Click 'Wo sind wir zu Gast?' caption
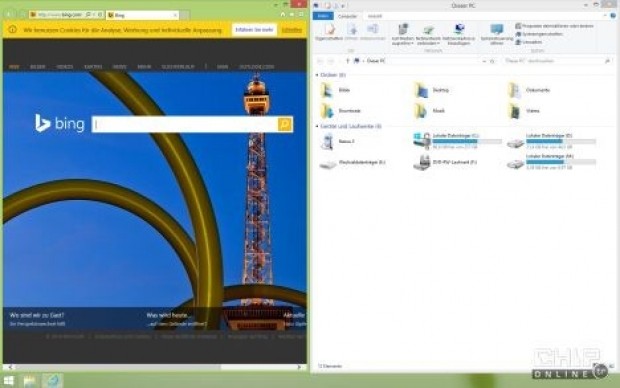The height and width of the screenshot is (388, 620). tap(37, 315)
